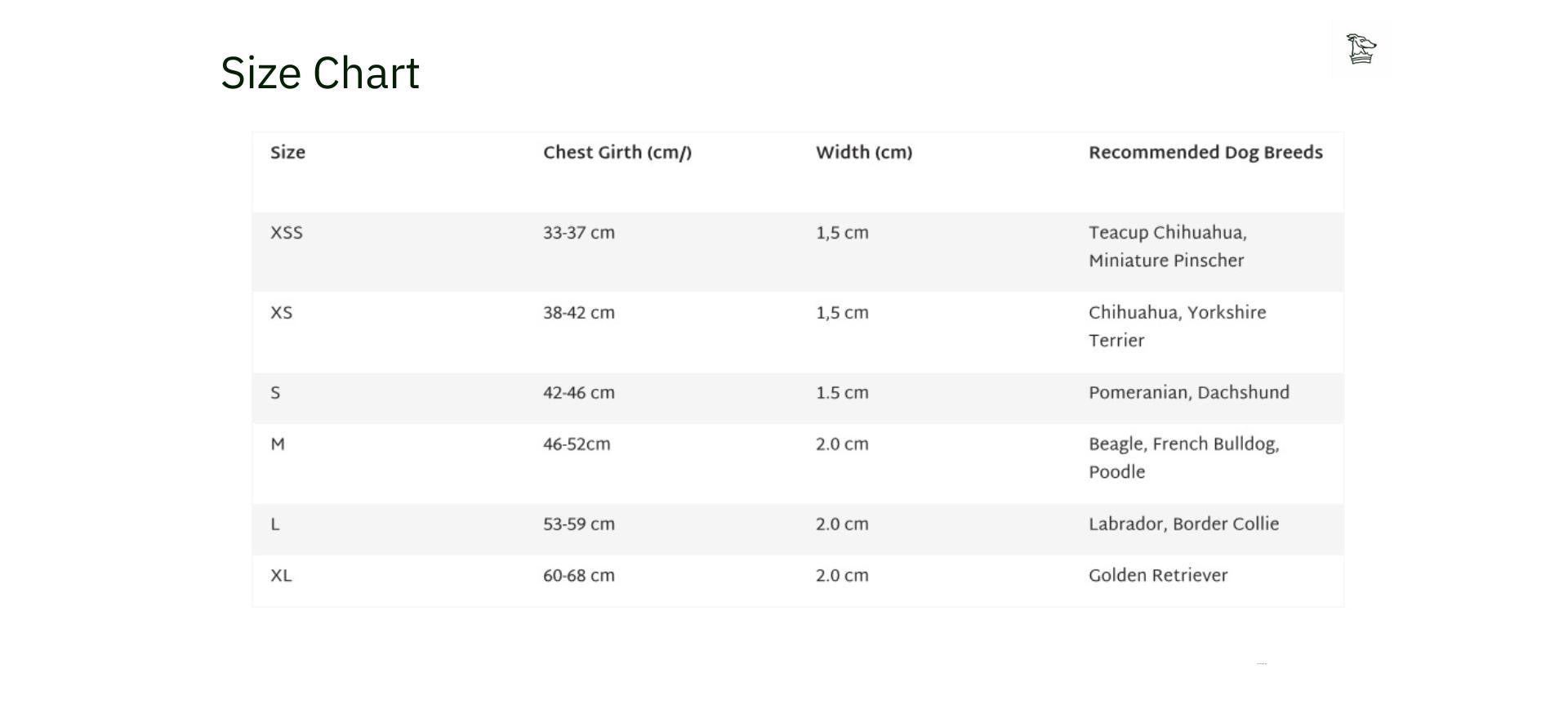Click the Teacup Chihuahua, Miniature Pinscher cell
Image resolution: width=1568 pixels, height=705 pixels.
(x=1168, y=247)
